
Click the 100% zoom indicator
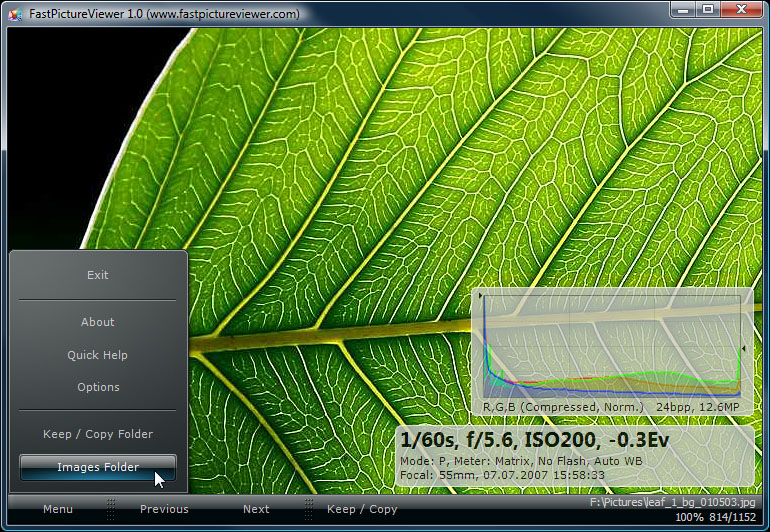click(689, 517)
